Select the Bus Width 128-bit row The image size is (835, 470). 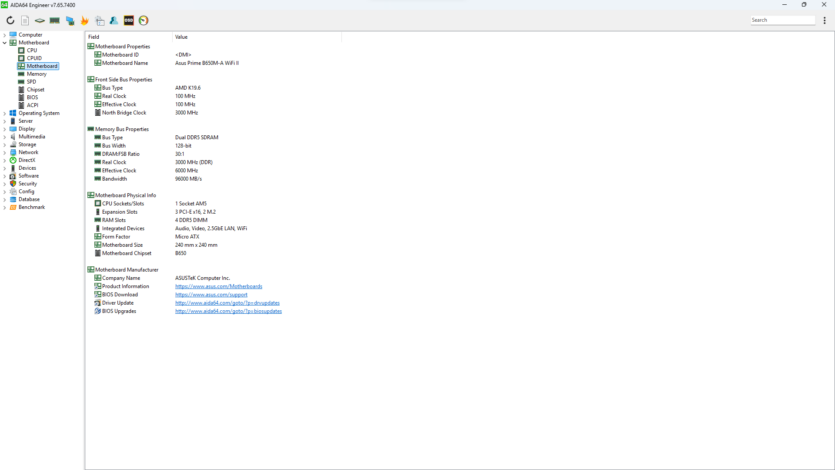click(143, 146)
